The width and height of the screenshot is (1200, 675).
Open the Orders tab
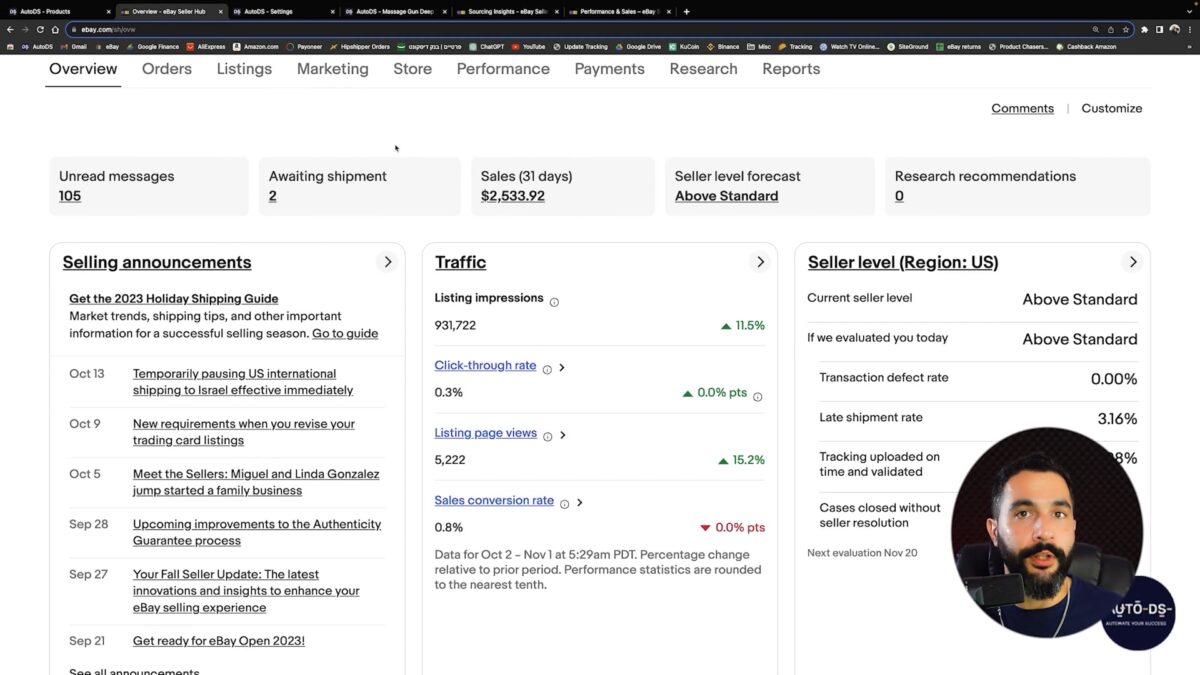(x=167, y=69)
